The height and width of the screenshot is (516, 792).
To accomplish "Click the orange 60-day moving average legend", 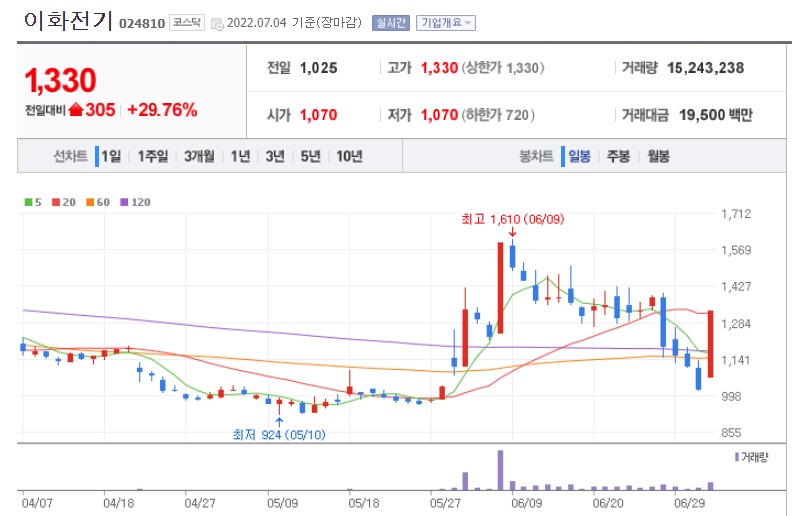I will pyautogui.click(x=97, y=202).
